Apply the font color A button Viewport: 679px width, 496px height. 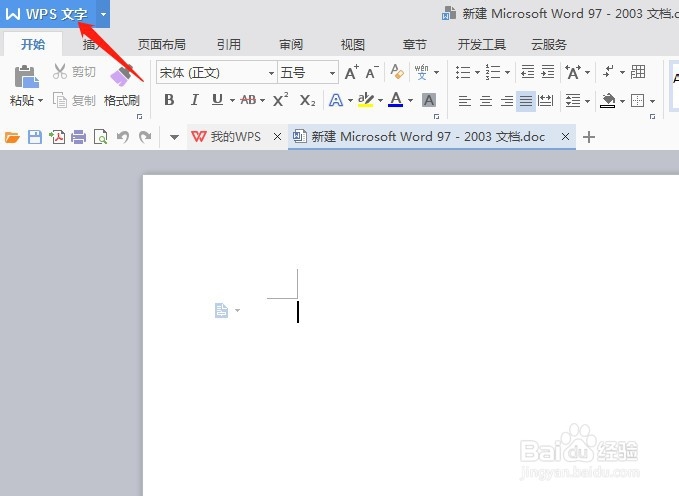[x=395, y=100]
